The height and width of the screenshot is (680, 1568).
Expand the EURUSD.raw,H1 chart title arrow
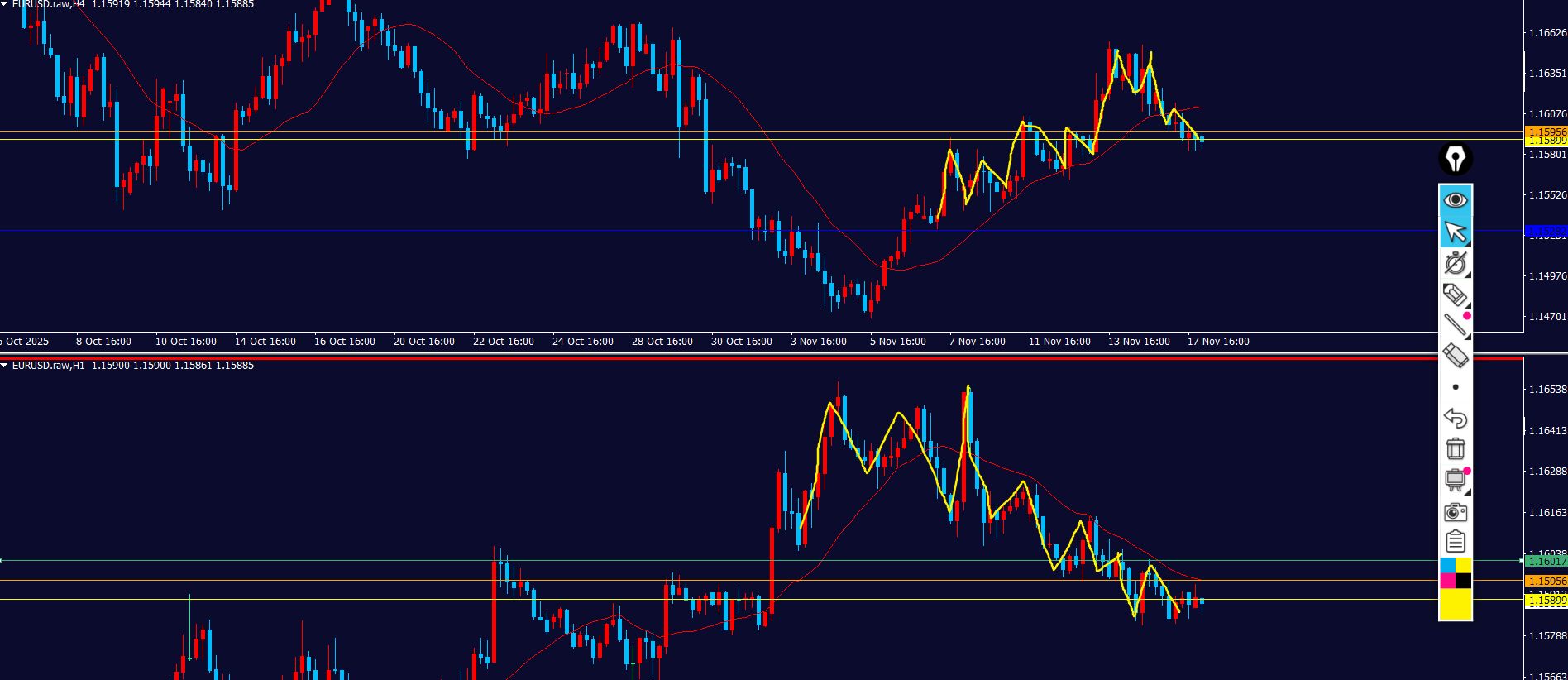click(x=5, y=365)
